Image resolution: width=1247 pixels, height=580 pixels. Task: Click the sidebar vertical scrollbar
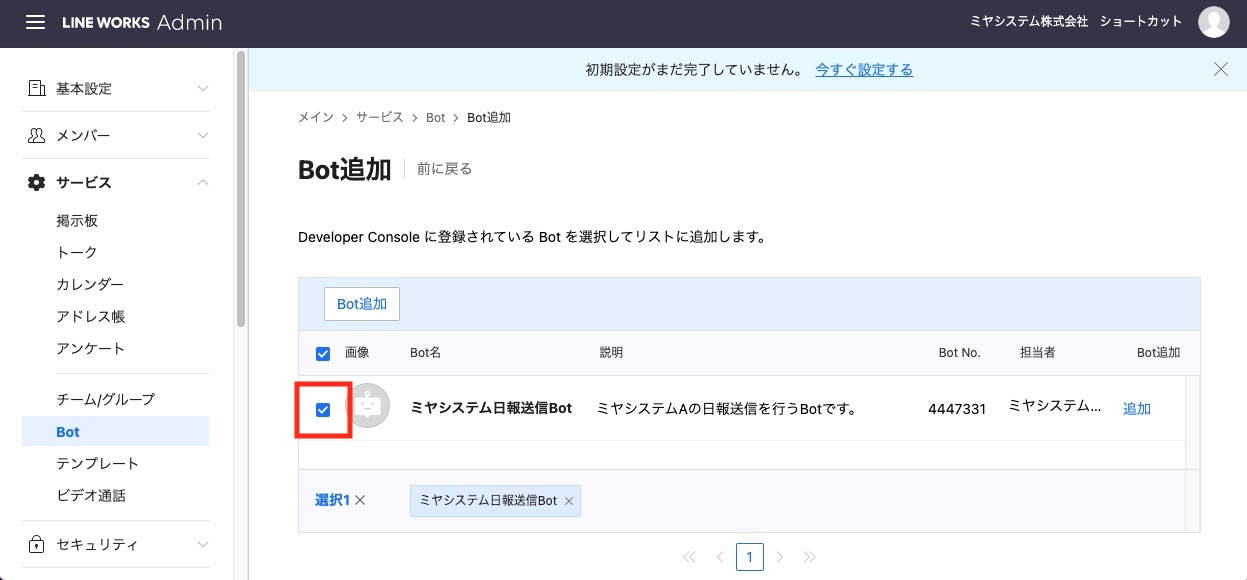[240, 190]
